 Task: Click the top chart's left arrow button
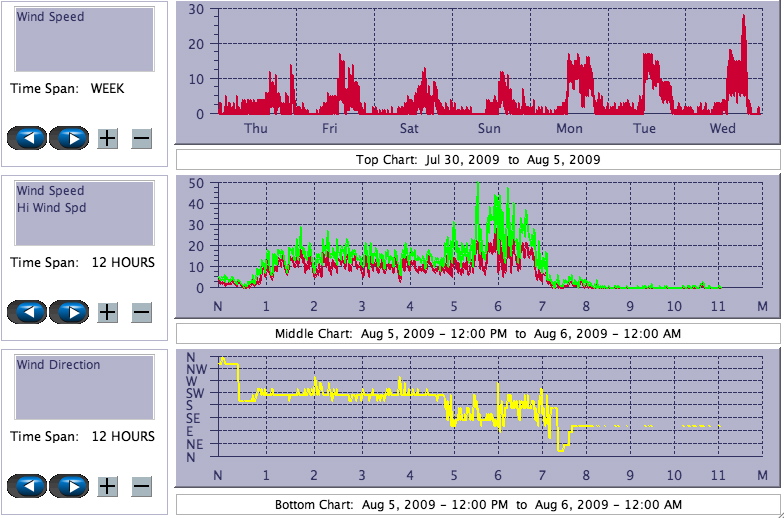pyautogui.click(x=27, y=138)
